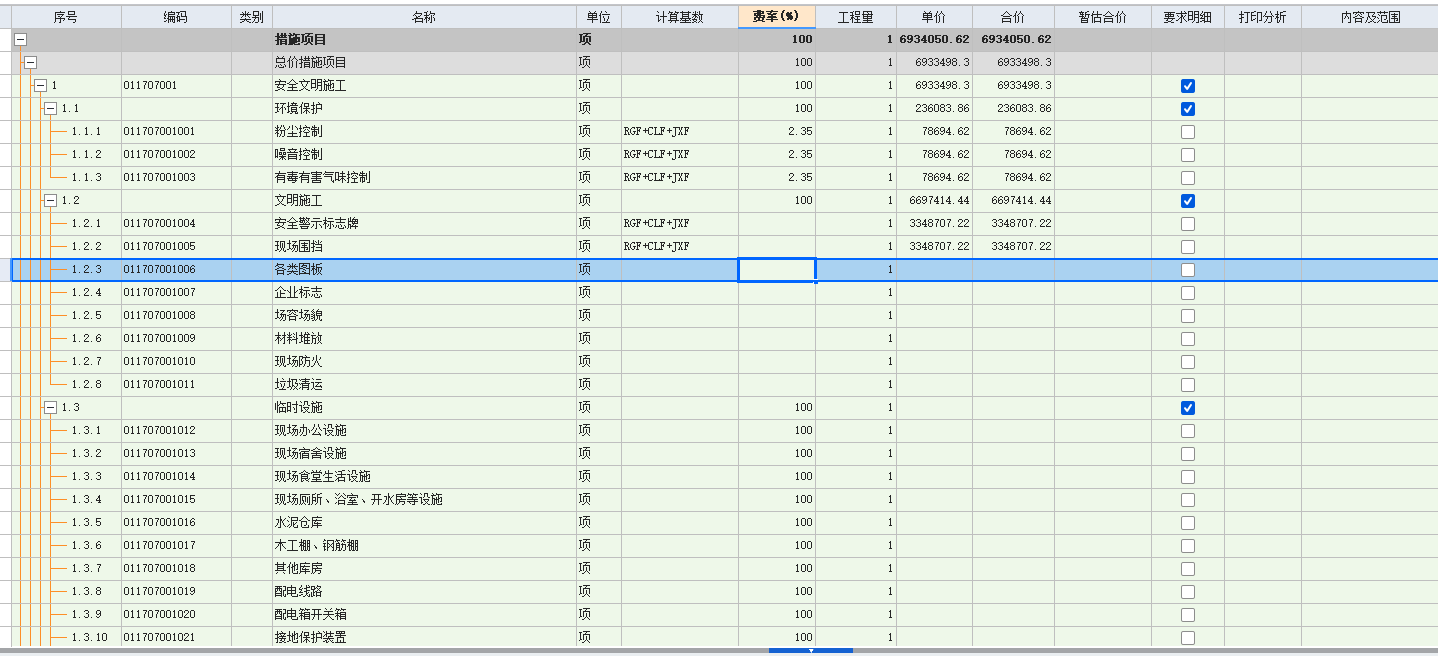Uncheck 要求明细 for 环境保护

click(x=1187, y=109)
